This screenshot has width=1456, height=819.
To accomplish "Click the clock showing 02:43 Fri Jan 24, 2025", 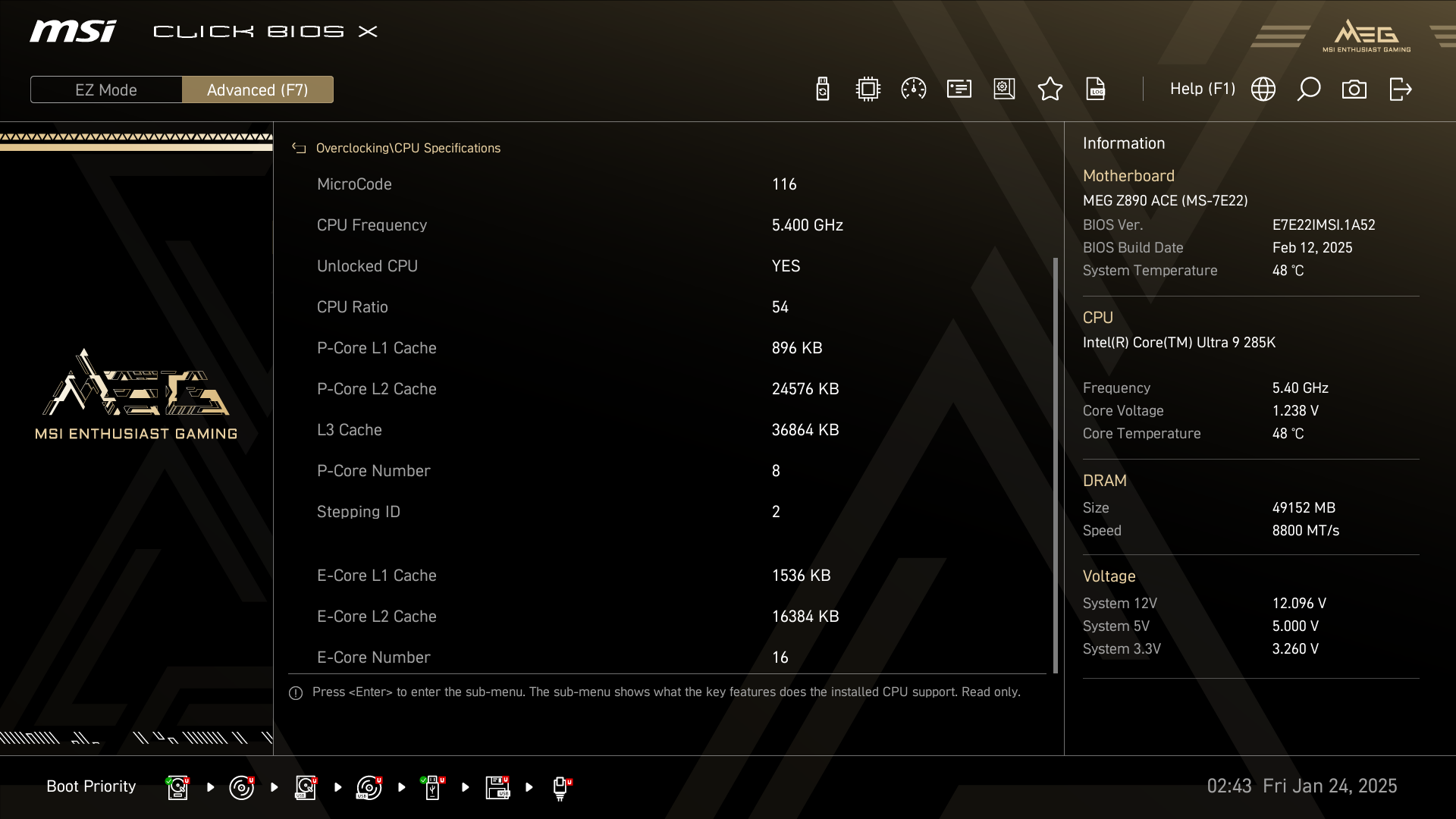I will tap(1301, 786).
